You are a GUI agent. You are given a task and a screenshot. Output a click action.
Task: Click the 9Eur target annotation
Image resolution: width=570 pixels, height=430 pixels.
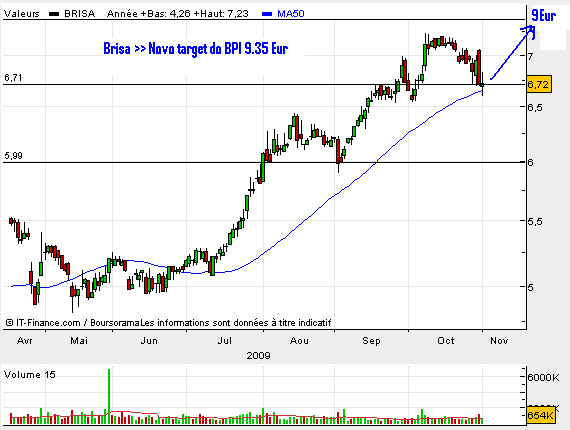click(x=544, y=16)
